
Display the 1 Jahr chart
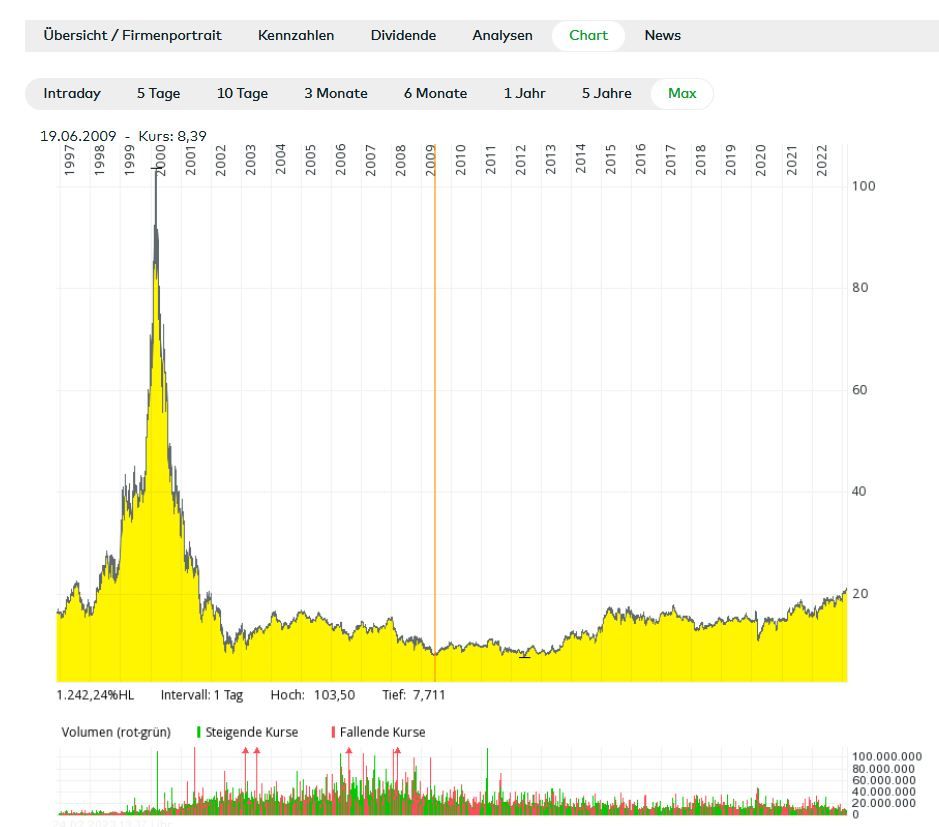click(524, 93)
